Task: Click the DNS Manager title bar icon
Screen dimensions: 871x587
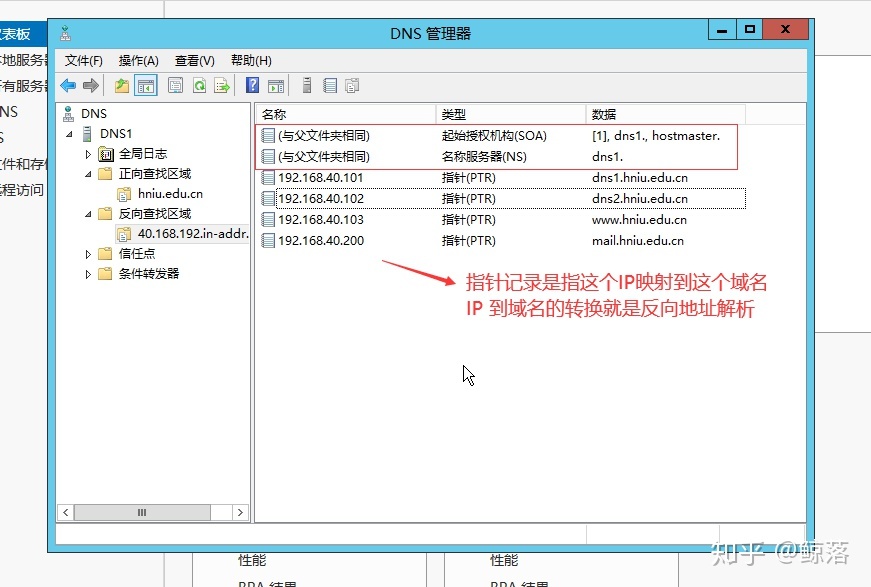Action: [x=66, y=33]
